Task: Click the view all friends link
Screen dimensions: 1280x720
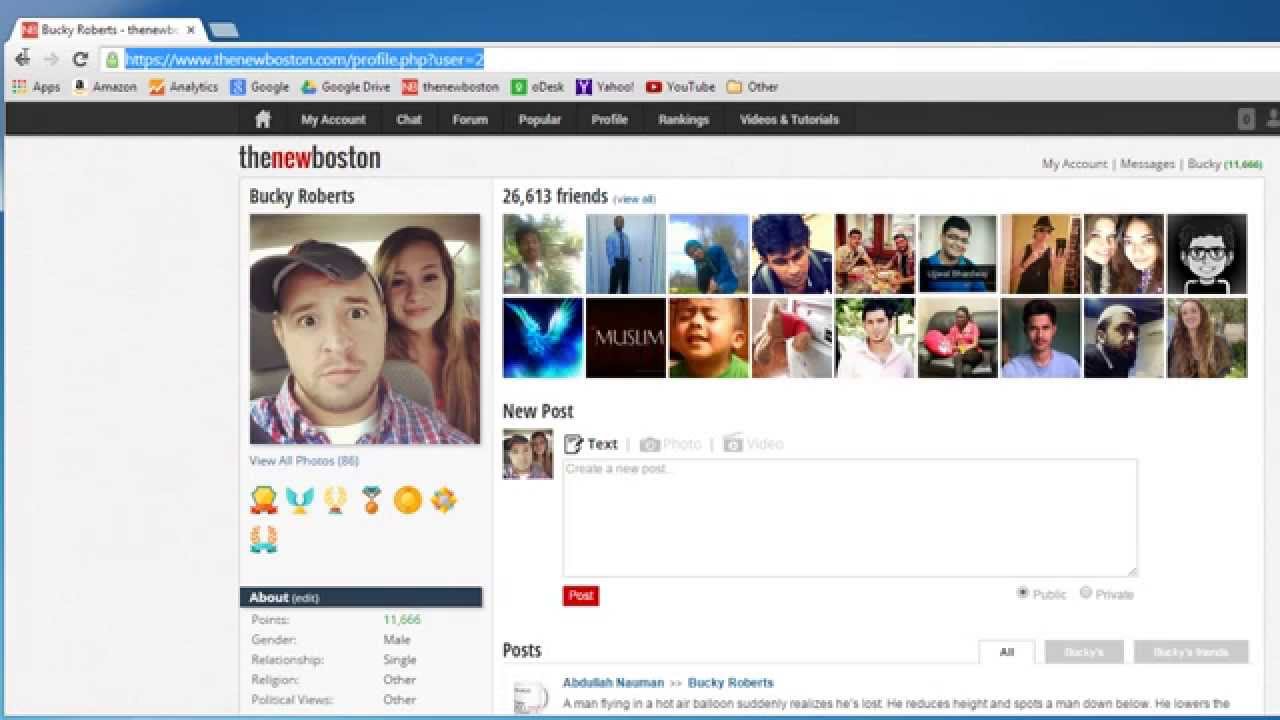Action: pyautogui.click(x=634, y=199)
